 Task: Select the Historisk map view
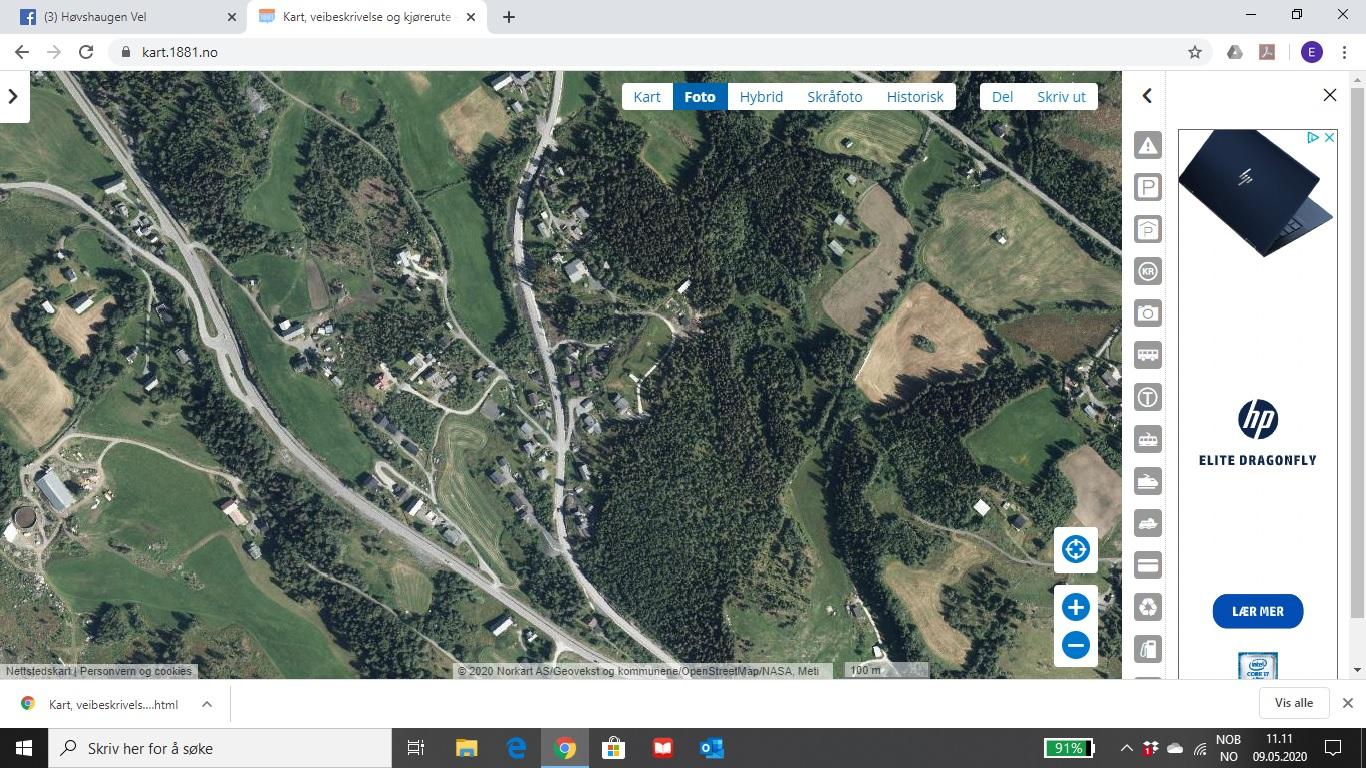pyautogui.click(x=914, y=96)
